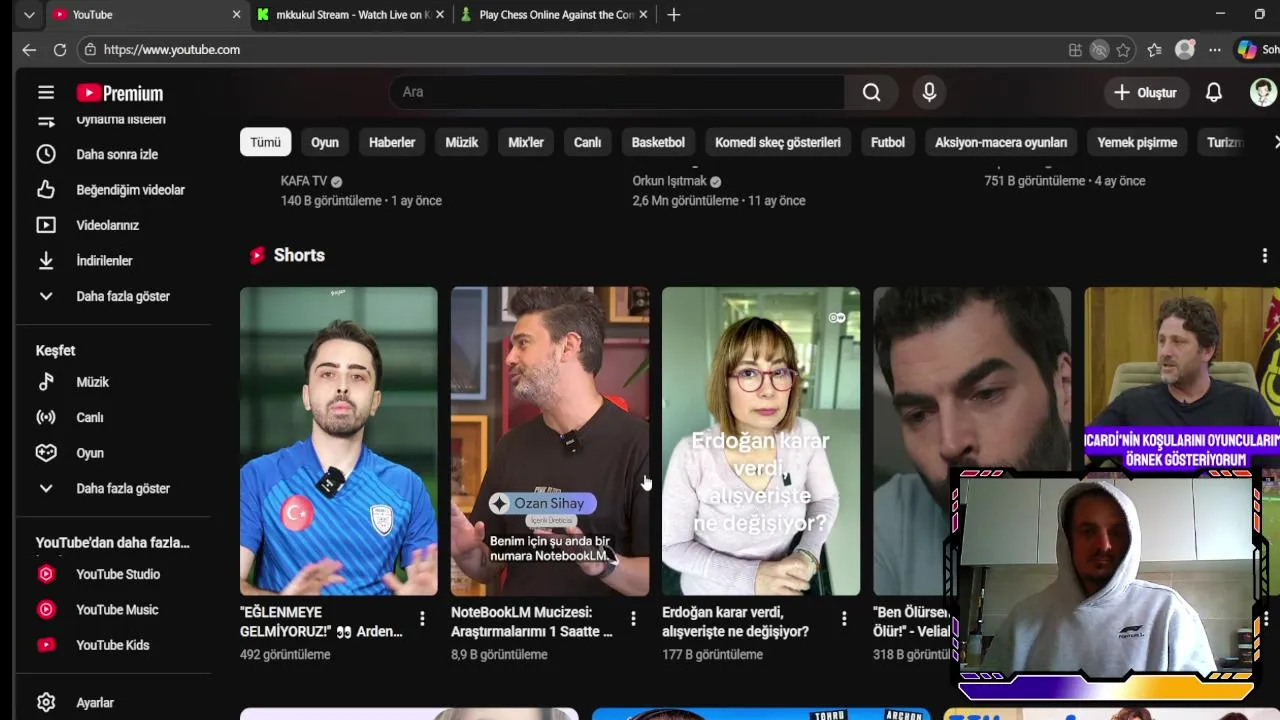Click the search magnifier button

(x=872, y=92)
